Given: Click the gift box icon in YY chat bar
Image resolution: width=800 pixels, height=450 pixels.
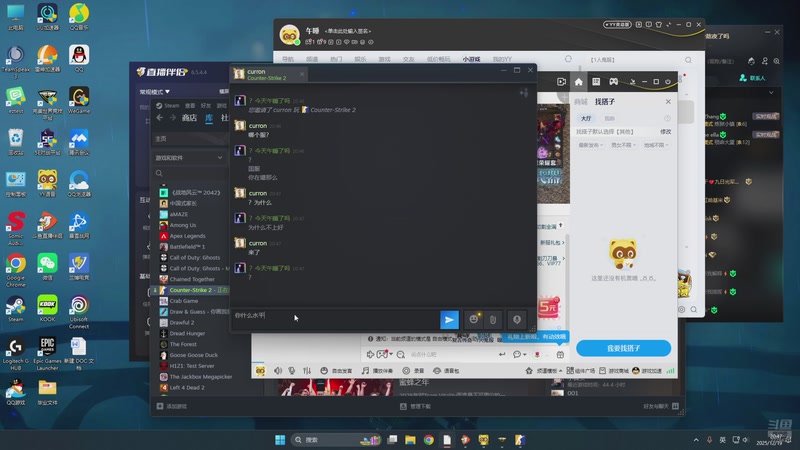Looking at the screenshot, I should [x=560, y=354].
